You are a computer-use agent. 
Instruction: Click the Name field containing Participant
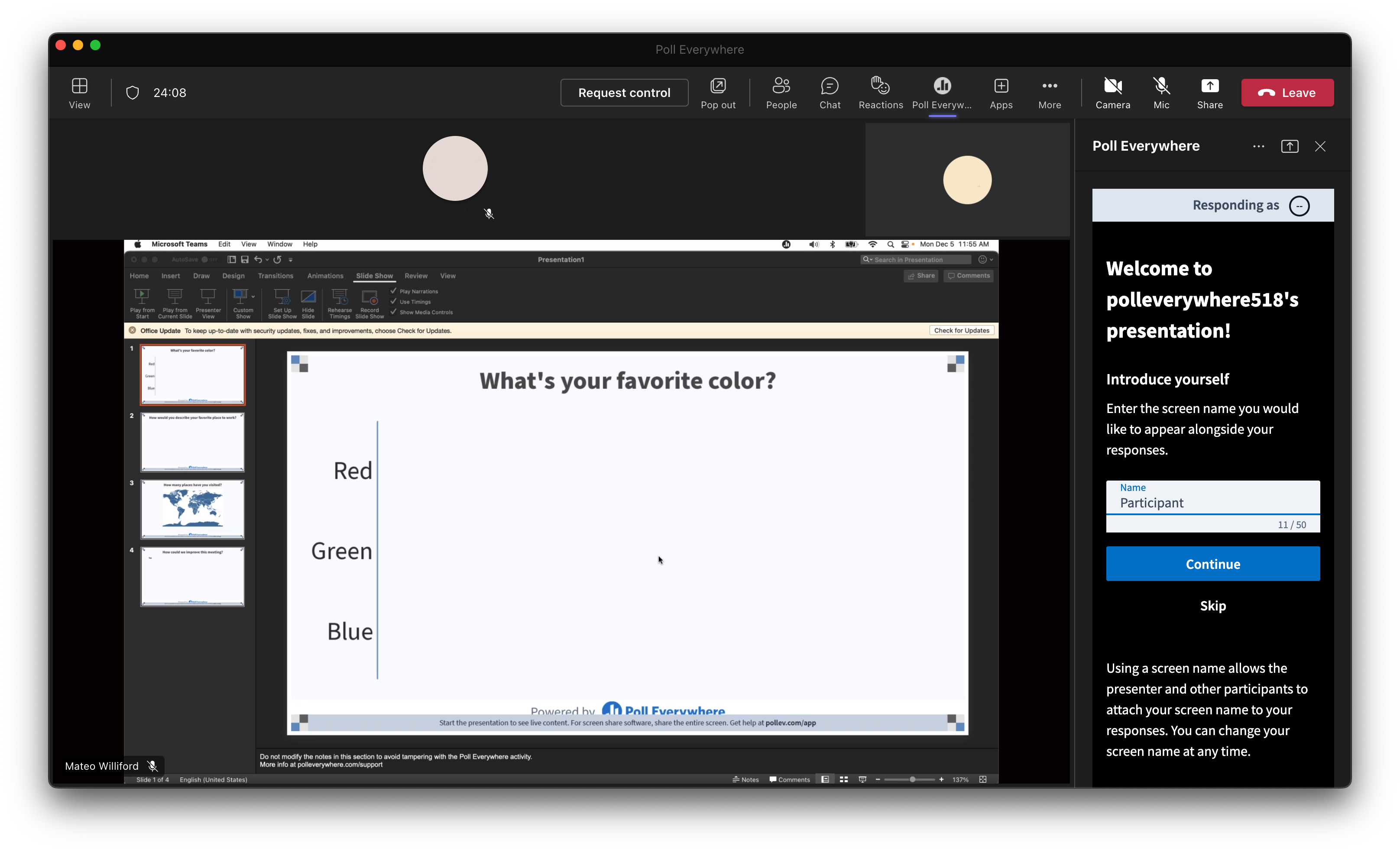click(1212, 498)
